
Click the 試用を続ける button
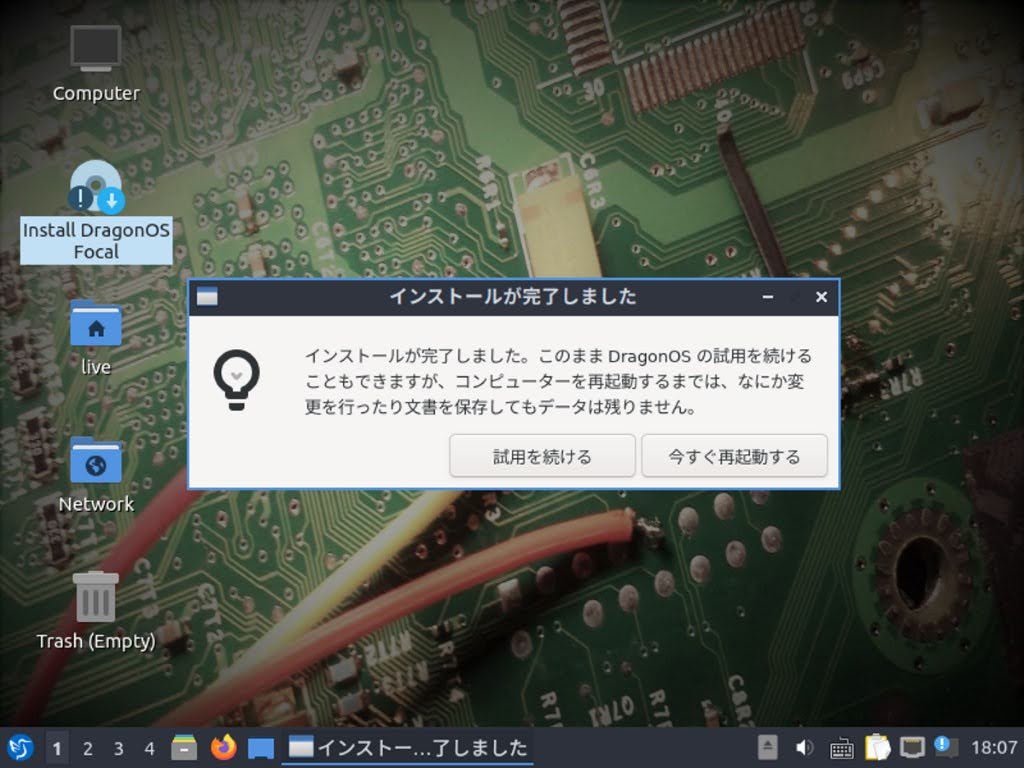[x=542, y=456]
